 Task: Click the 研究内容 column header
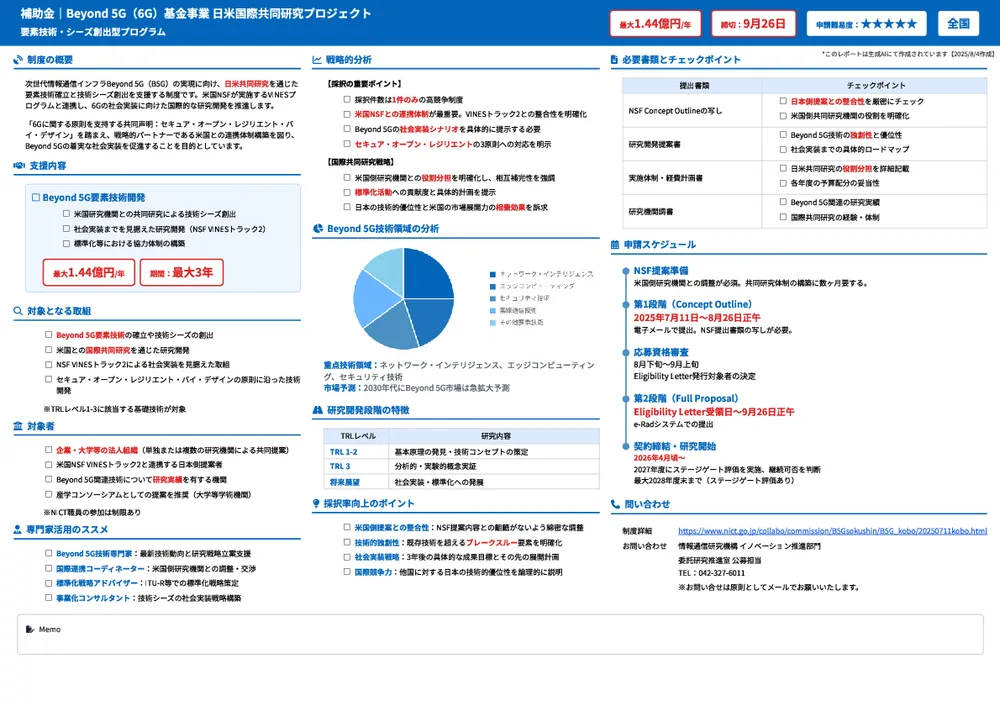coord(496,436)
